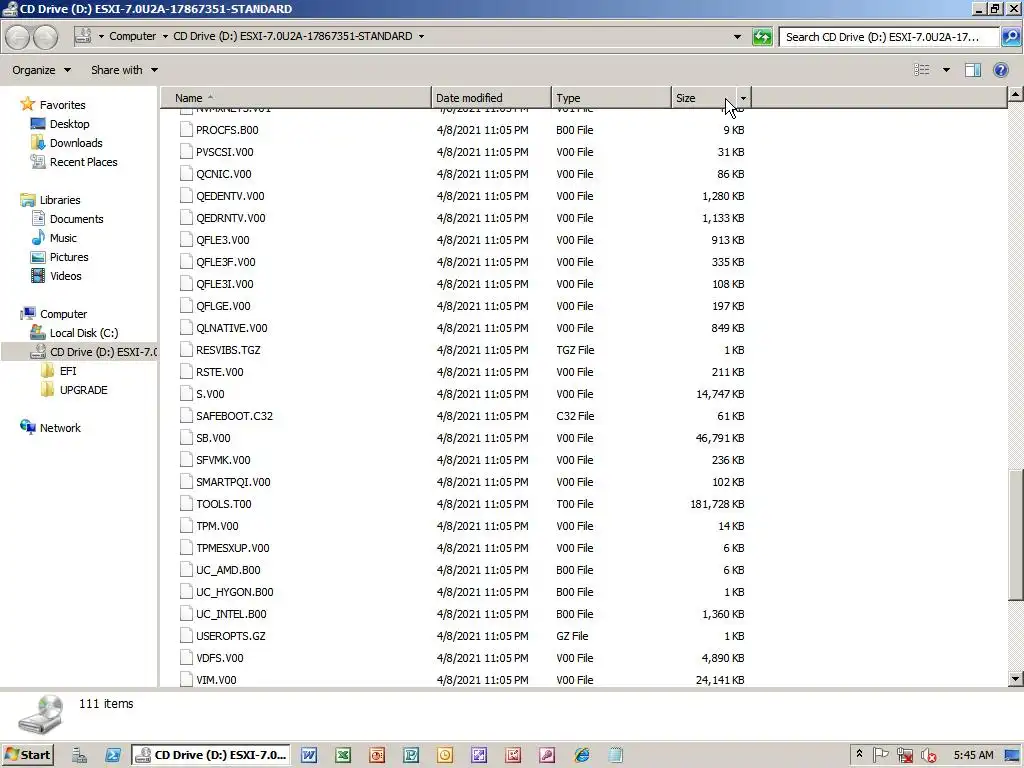Click the TOOLS.T00 file icon

186,504
